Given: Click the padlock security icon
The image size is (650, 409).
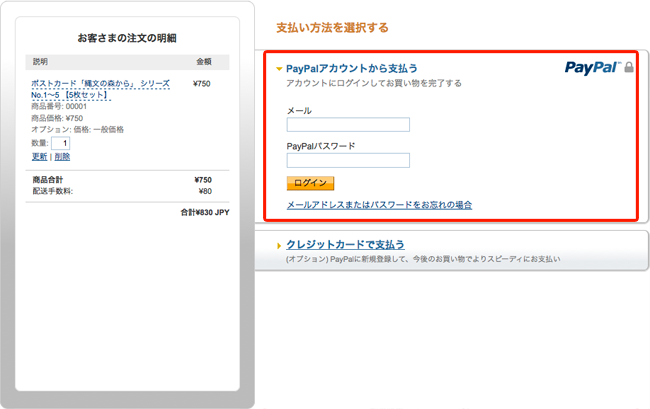Looking at the screenshot, I should tap(629, 67).
